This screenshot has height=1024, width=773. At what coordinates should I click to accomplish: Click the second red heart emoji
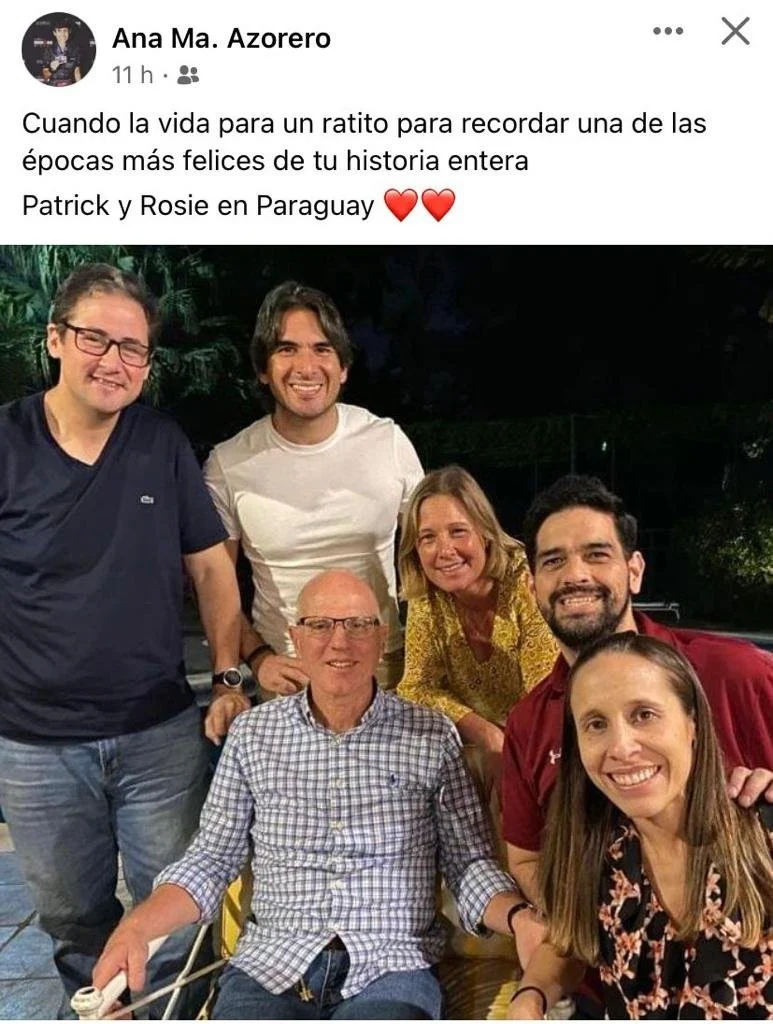click(x=438, y=205)
